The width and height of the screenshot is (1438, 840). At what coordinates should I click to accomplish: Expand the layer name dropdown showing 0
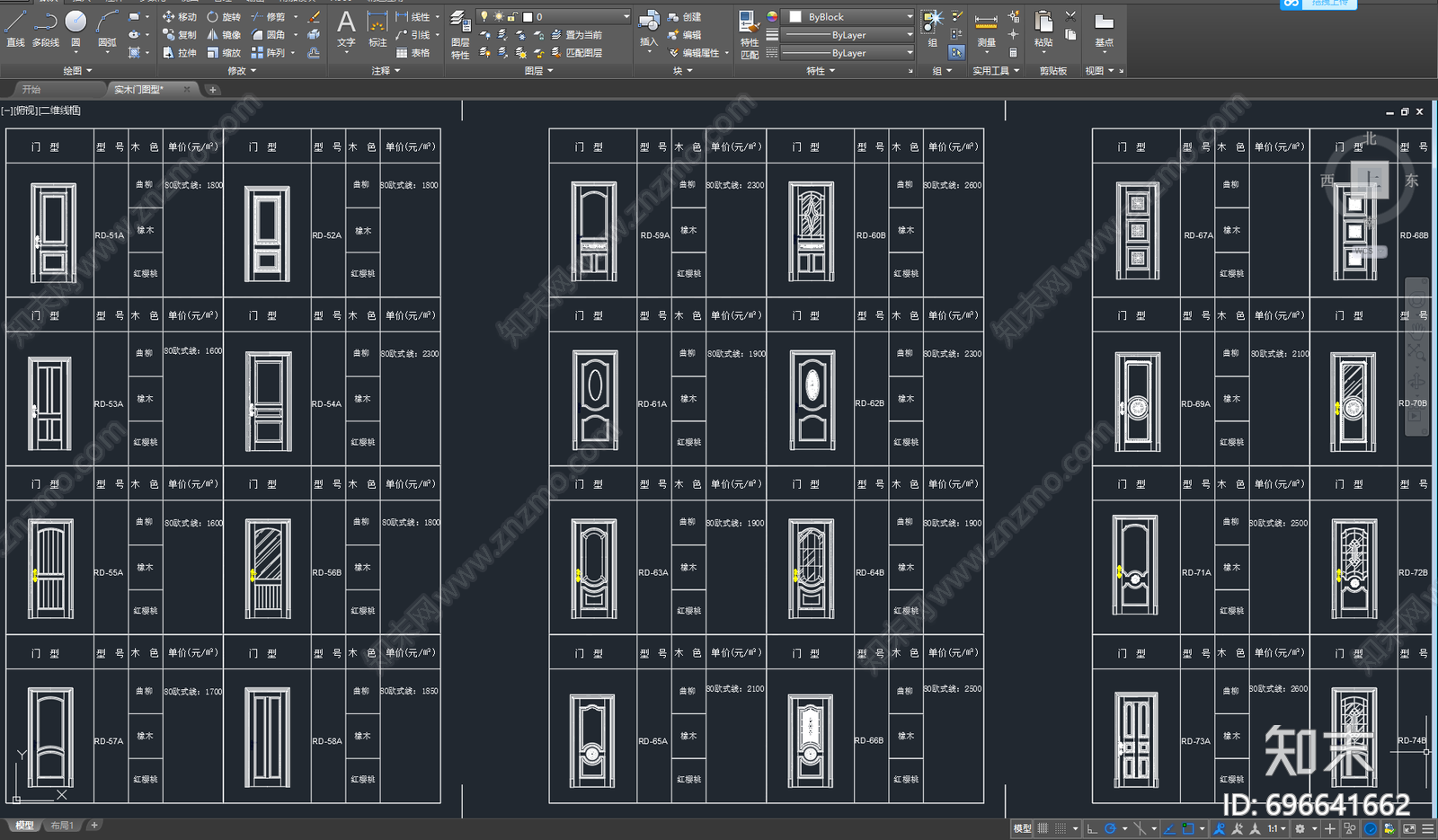pyautogui.click(x=554, y=17)
